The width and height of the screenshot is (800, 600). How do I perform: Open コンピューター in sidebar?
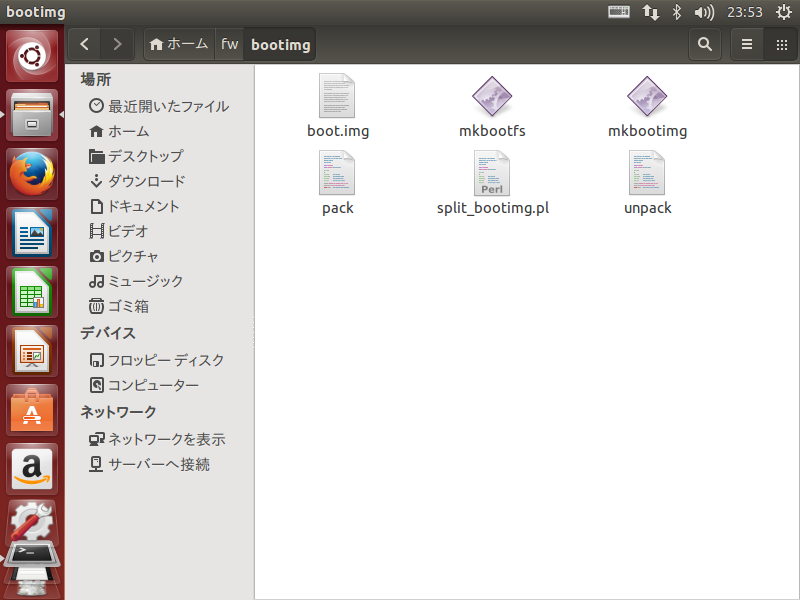(x=159, y=385)
